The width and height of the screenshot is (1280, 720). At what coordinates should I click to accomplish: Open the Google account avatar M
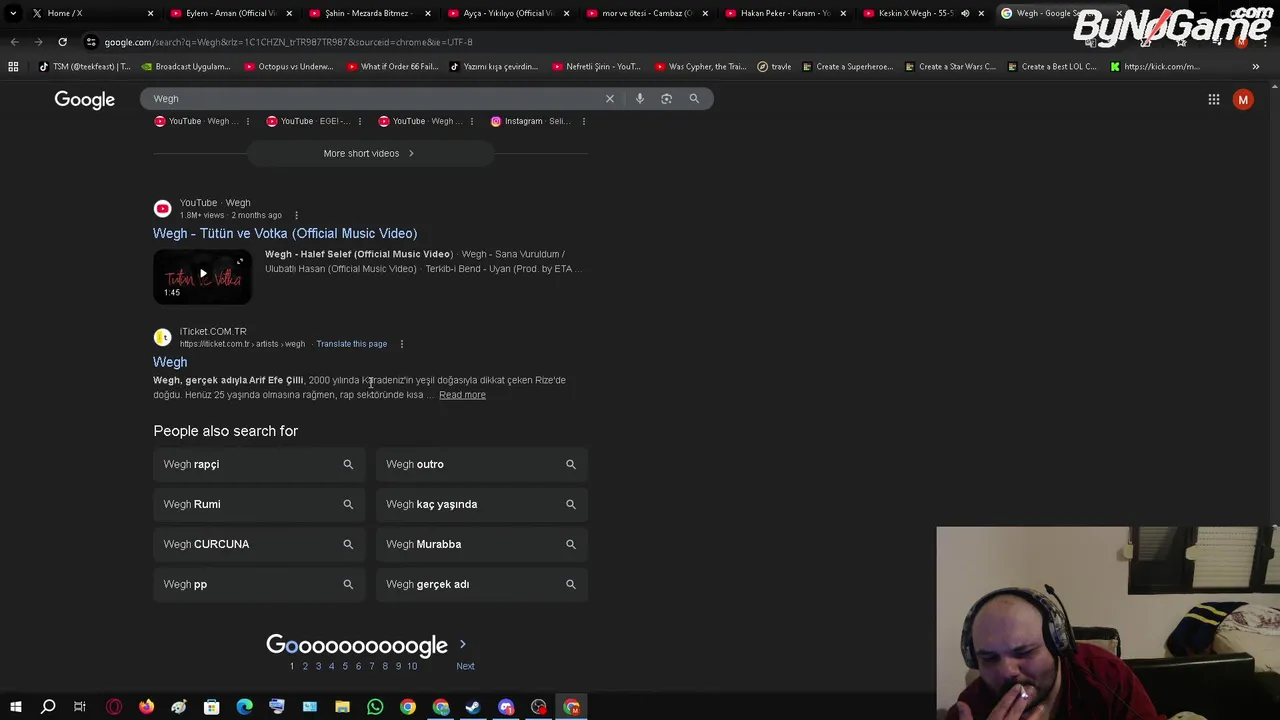pyautogui.click(x=1243, y=99)
